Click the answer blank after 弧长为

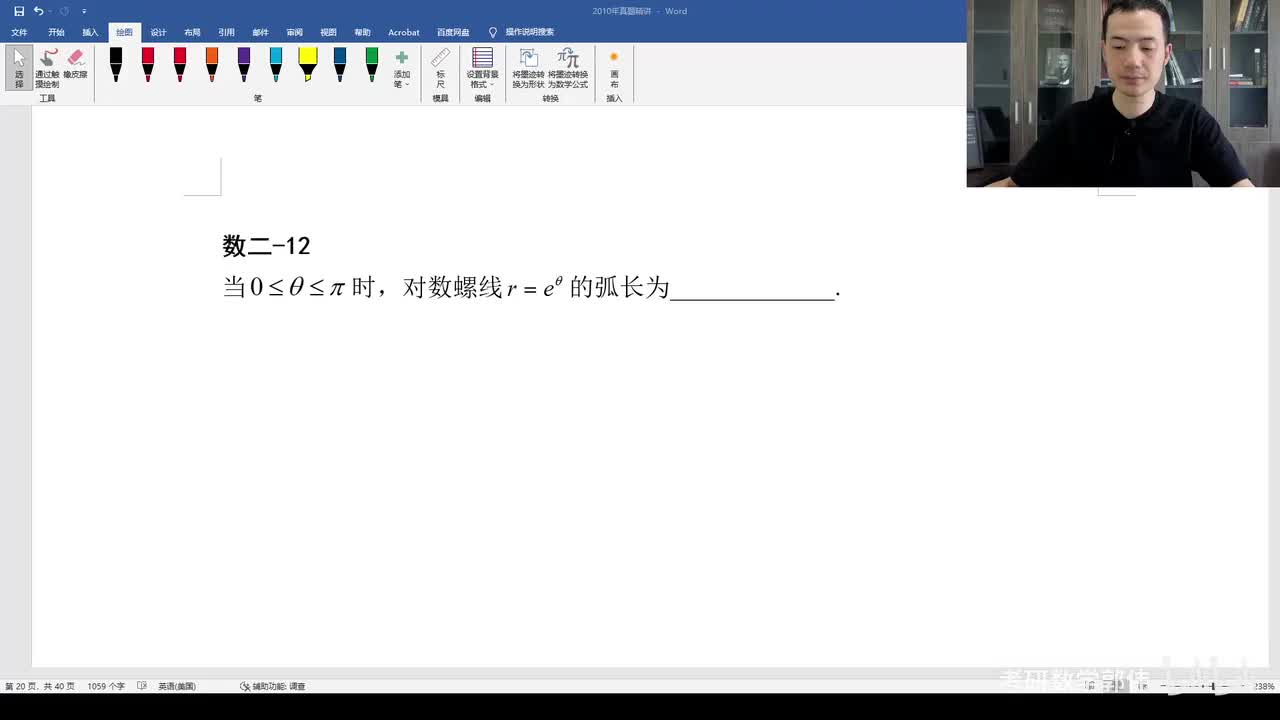click(x=752, y=290)
